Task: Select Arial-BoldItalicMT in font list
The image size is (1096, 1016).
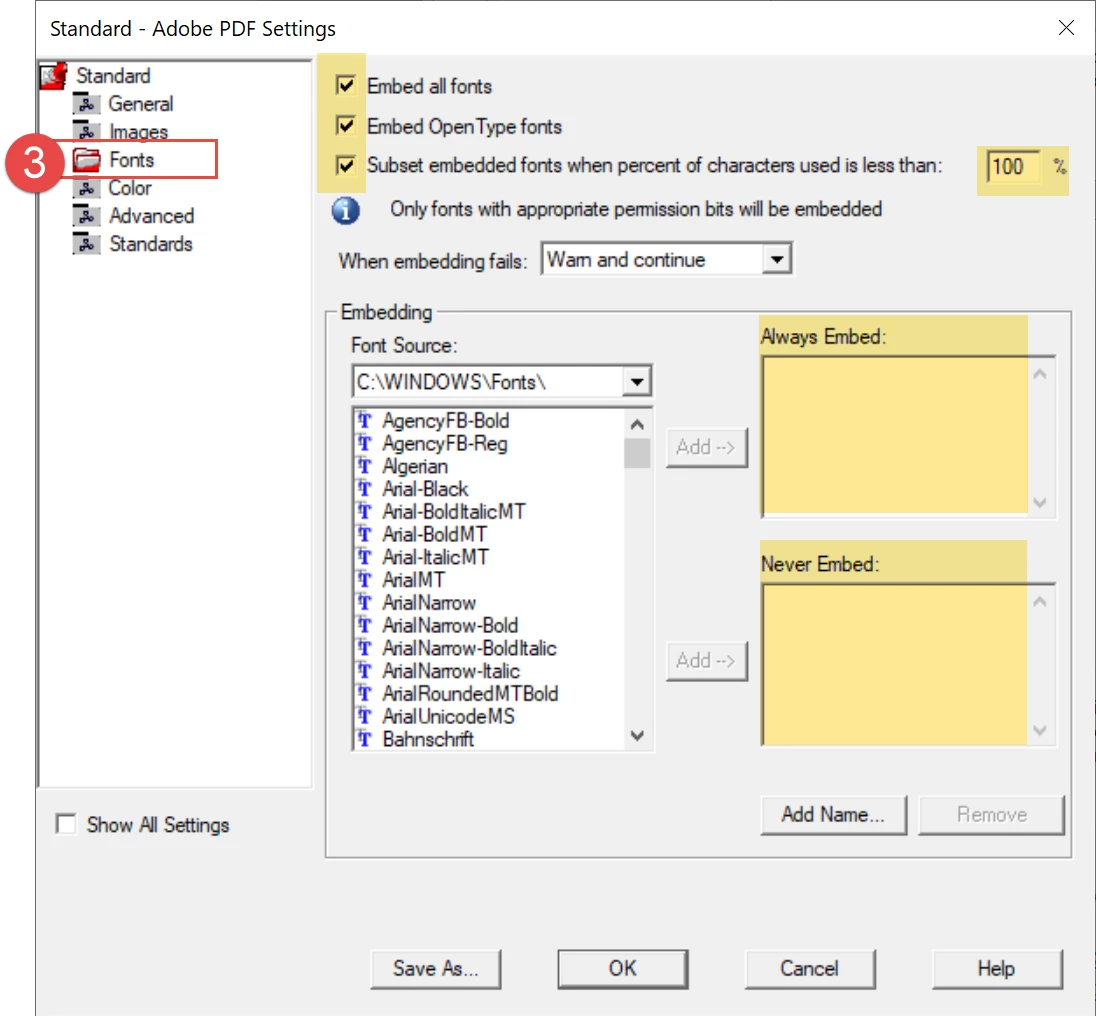Action: point(454,511)
